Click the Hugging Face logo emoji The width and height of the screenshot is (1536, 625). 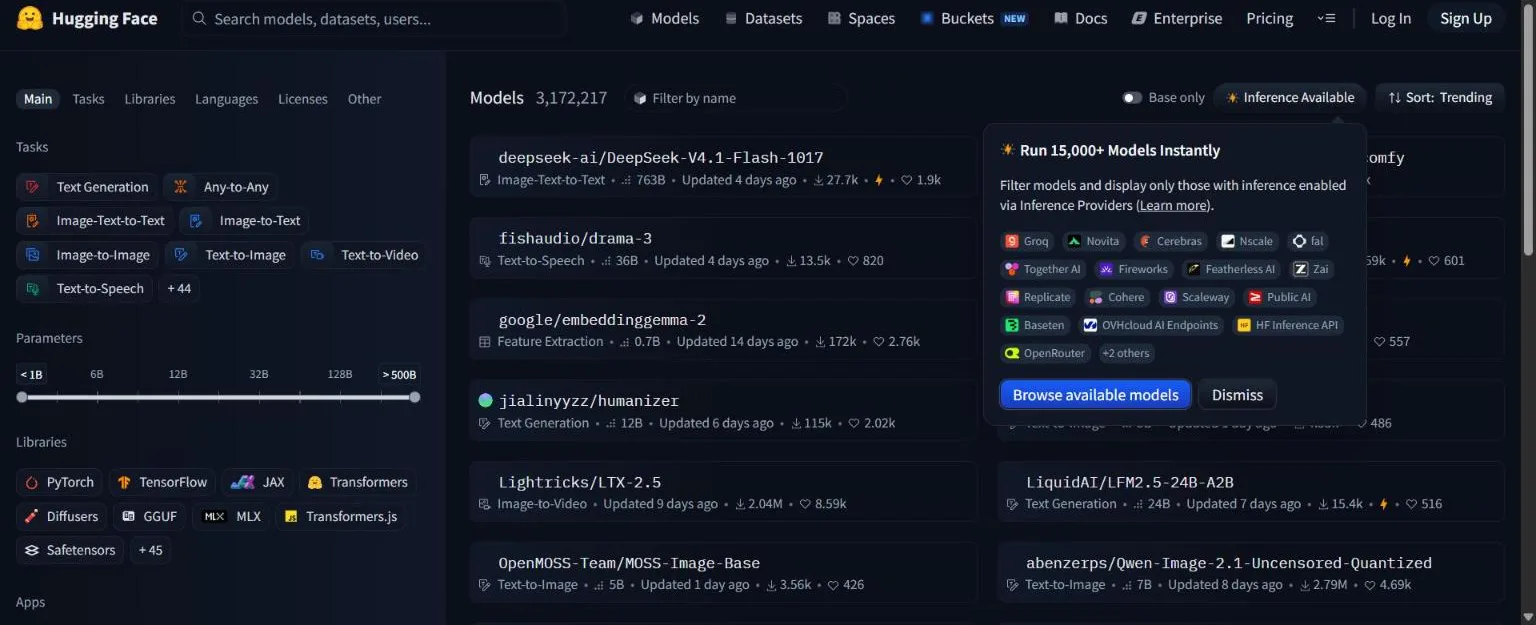30,18
